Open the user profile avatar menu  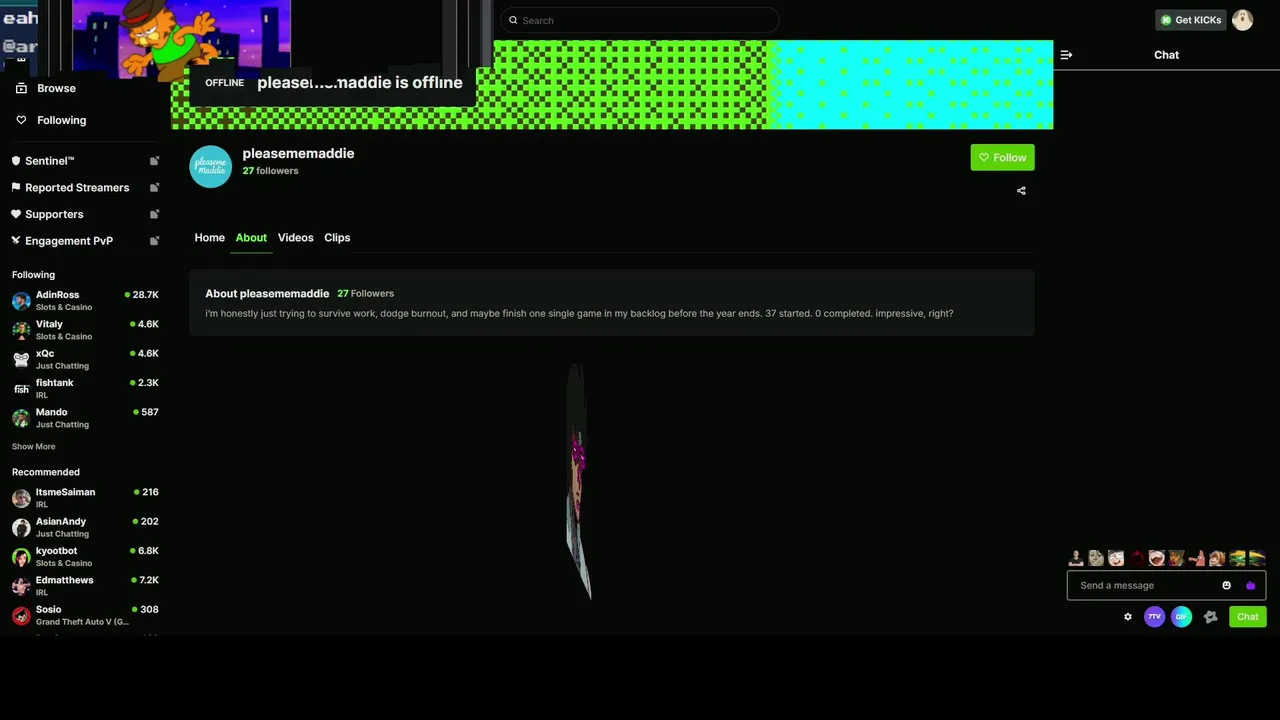click(1242, 20)
